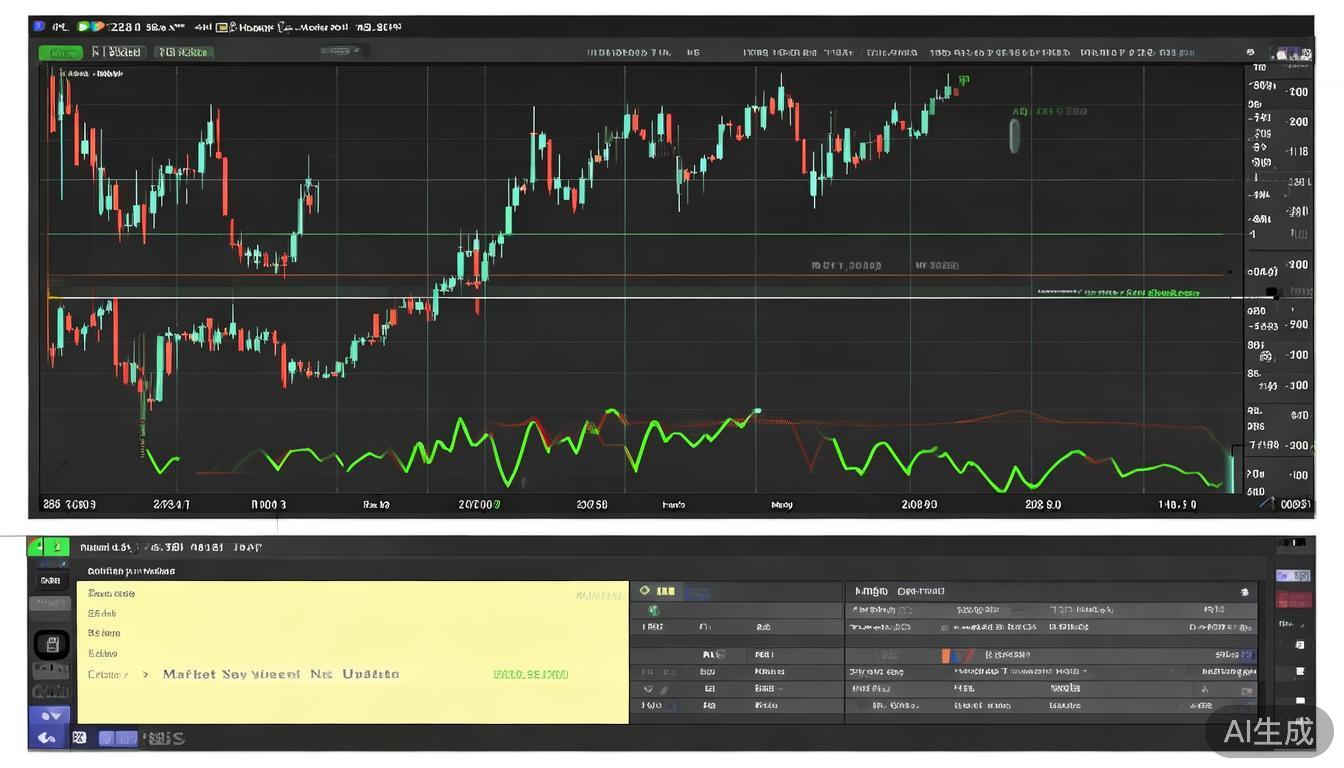Screen dimensions: 1344x768
Task: Click the orange-blue color swatch in right table
Action: 959,656
